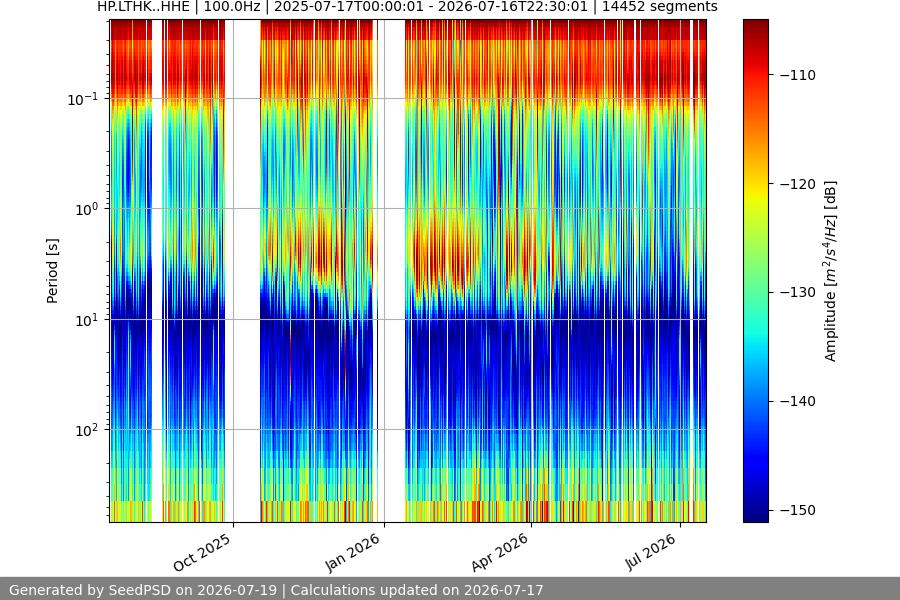Click the dark blue bottom of the colorbar
900x600 pixels.
[x=755, y=515]
